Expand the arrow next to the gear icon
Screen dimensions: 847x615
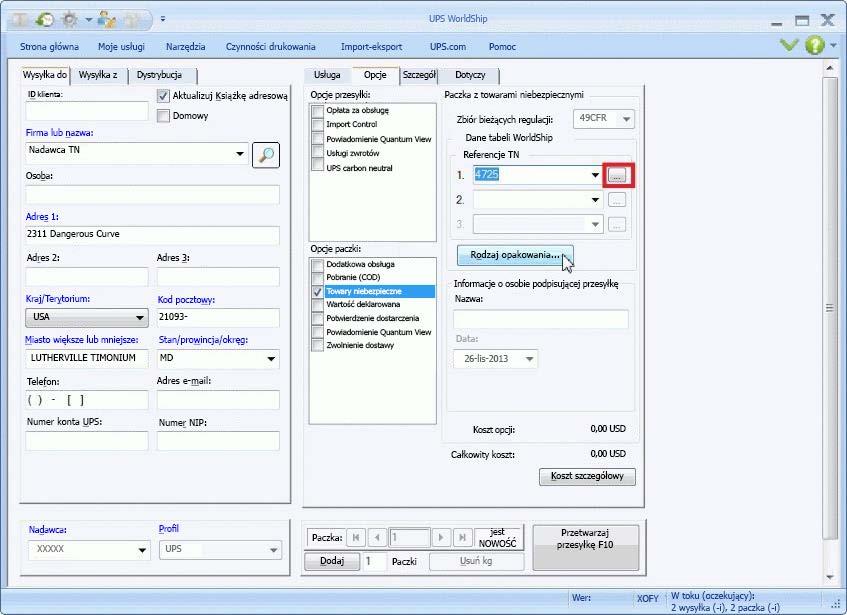click(x=88, y=21)
